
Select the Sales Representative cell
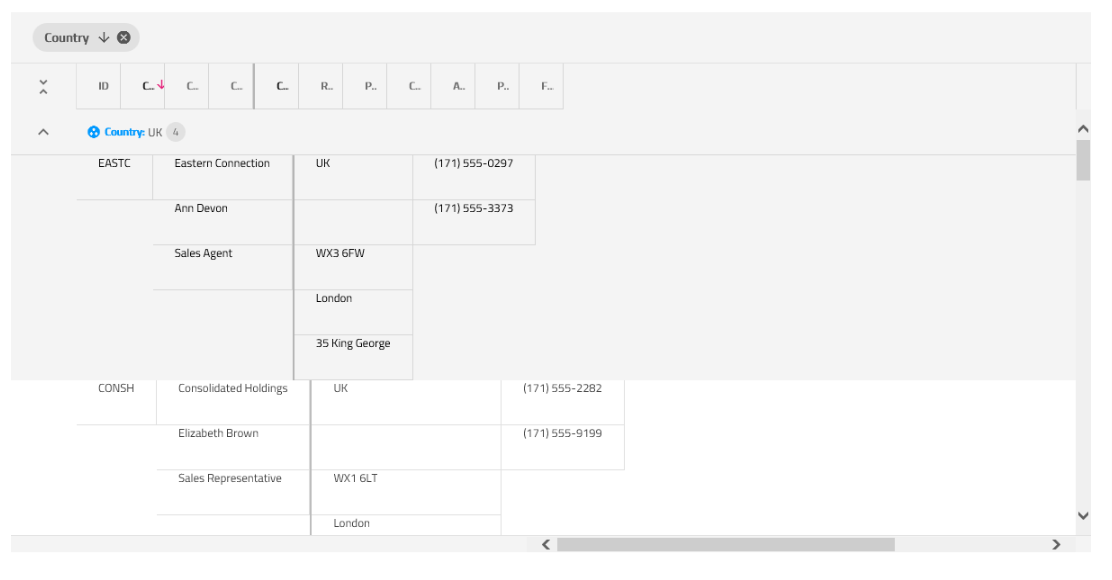(233, 493)
